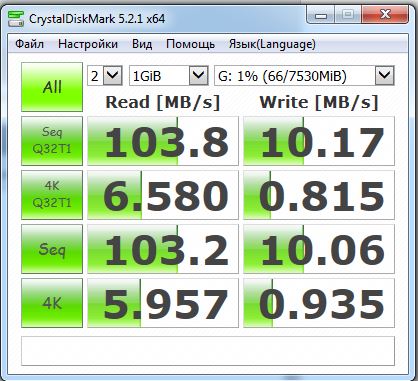418x381 pixels.
Task: Open the Язык(Language) menu
Action: point(272,44)
